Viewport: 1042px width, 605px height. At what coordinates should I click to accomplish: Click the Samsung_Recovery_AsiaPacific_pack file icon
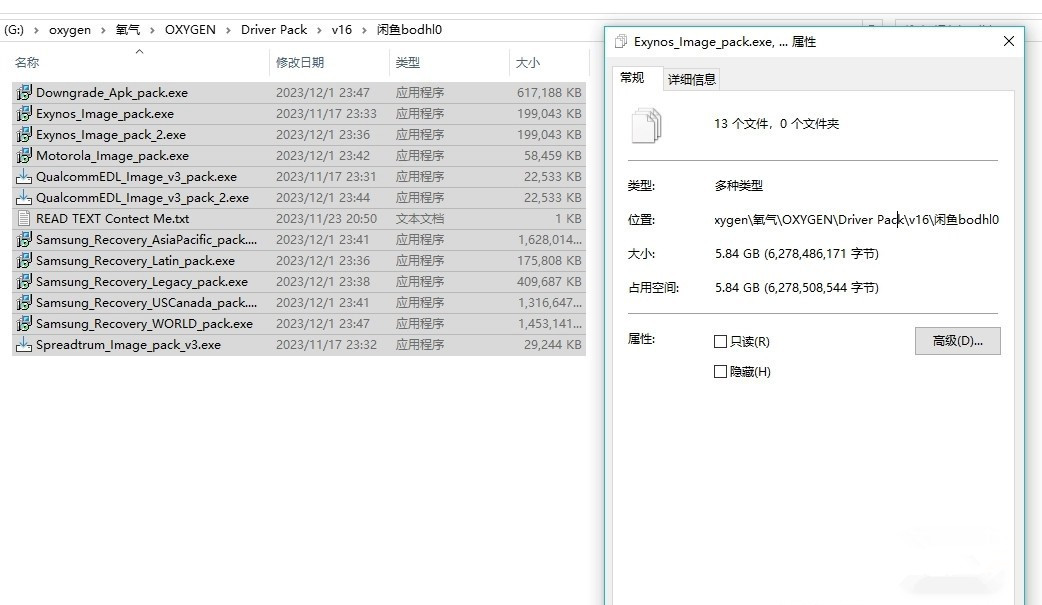click(x=24, y=239)
